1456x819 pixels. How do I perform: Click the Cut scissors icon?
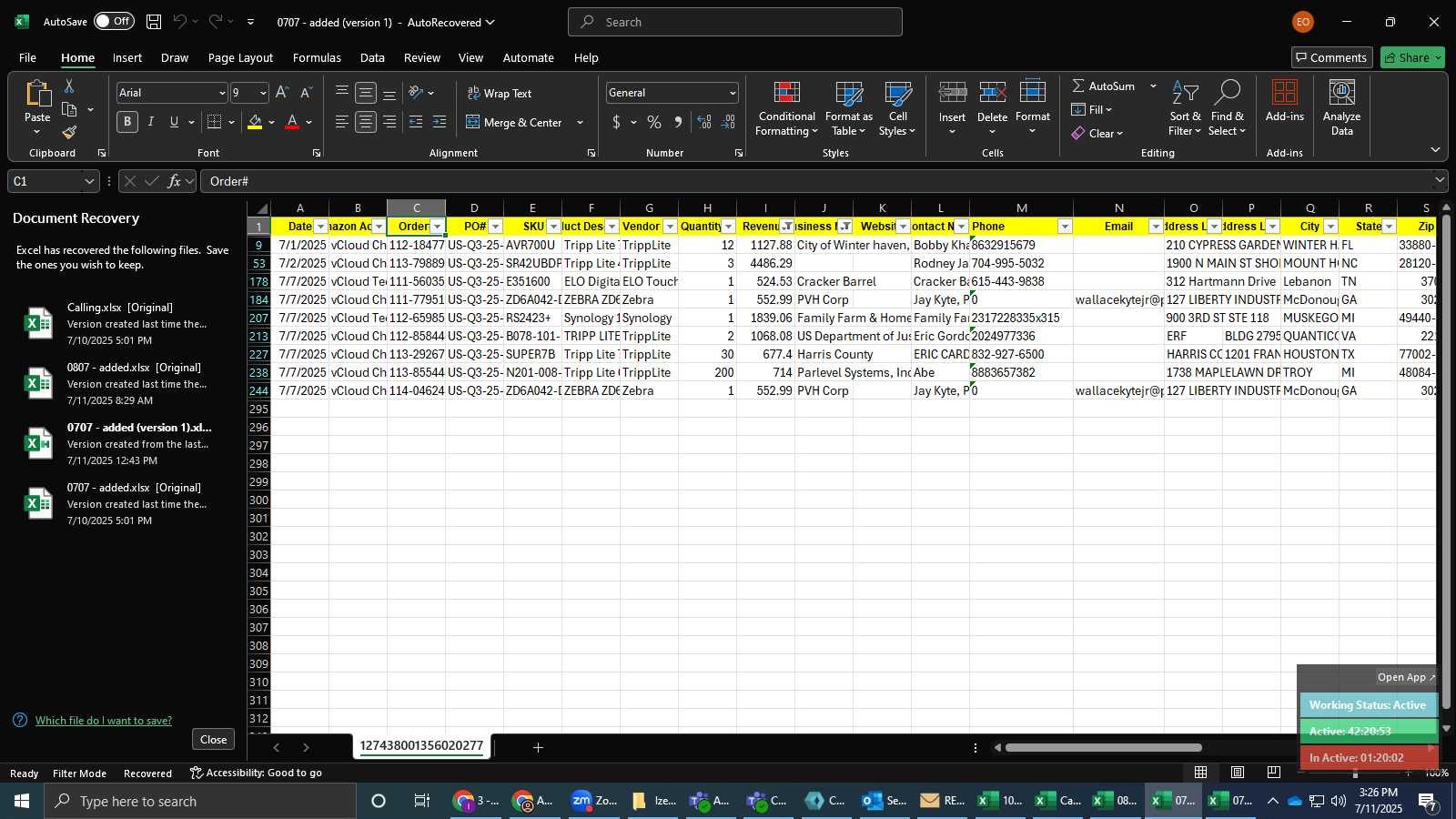69,86
